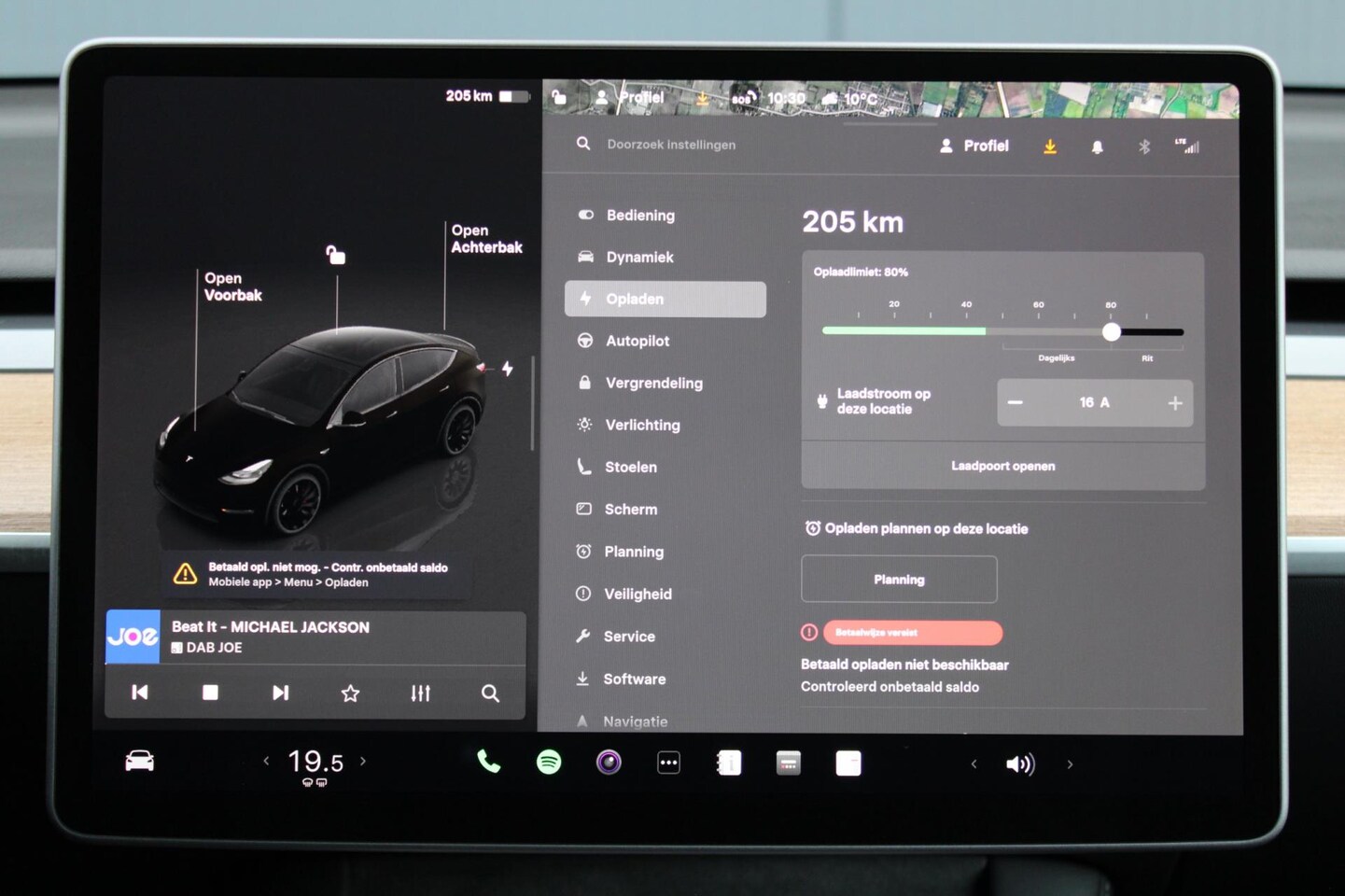Stop the DAB radio playback
Screen dimensions: 1345x896
[210, 693]
